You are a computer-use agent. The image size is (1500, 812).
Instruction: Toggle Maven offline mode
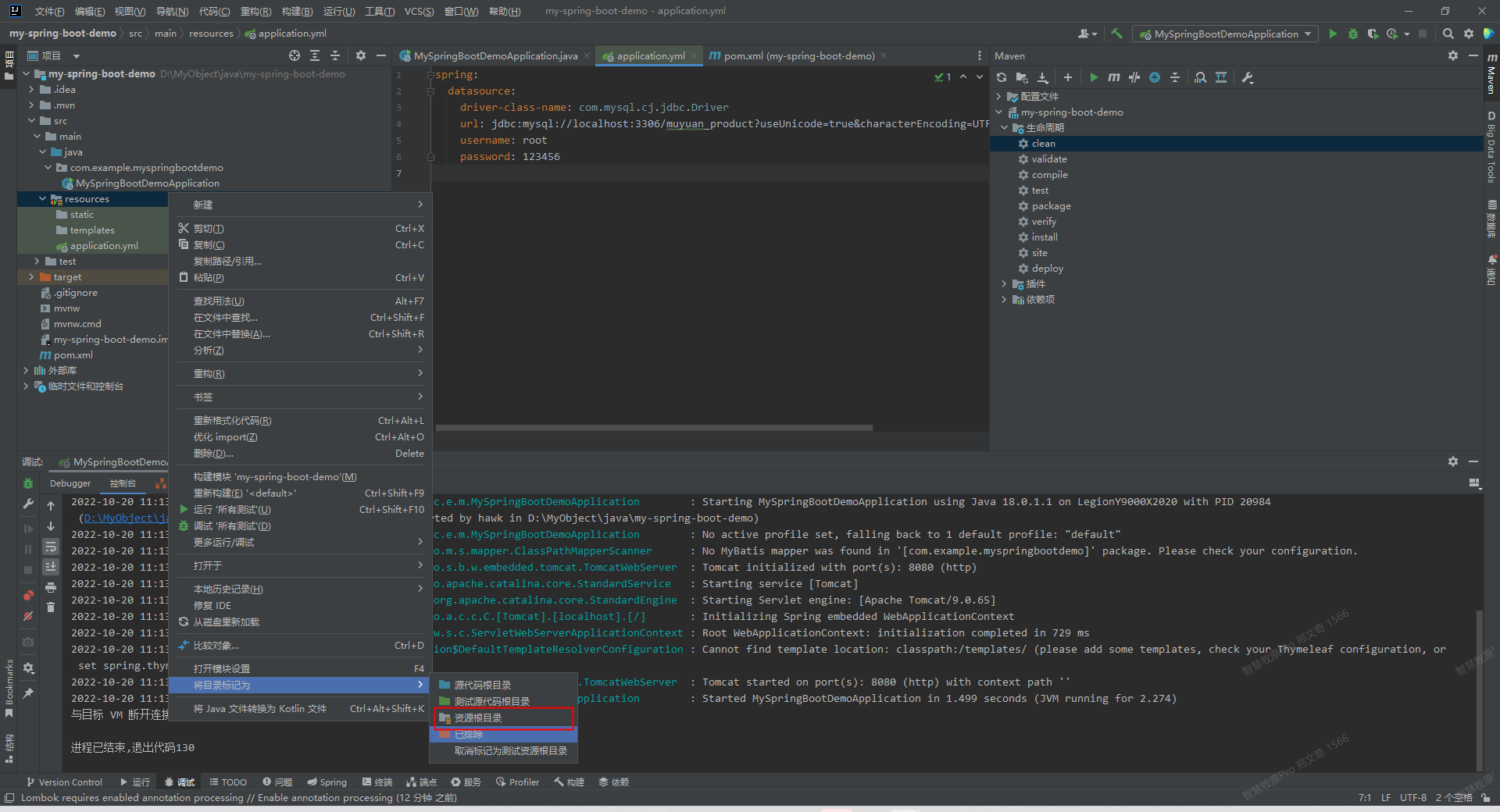[x=1155, y=77]
